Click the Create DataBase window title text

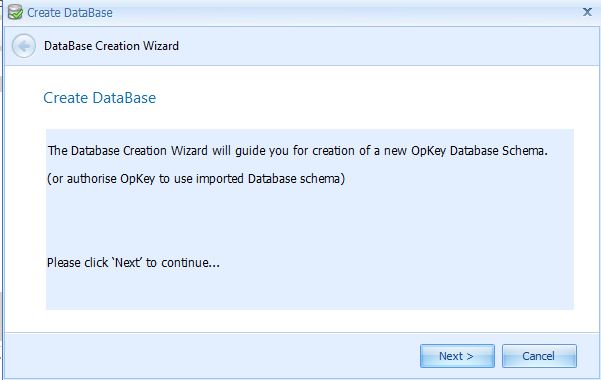click(x=70, y=13)
